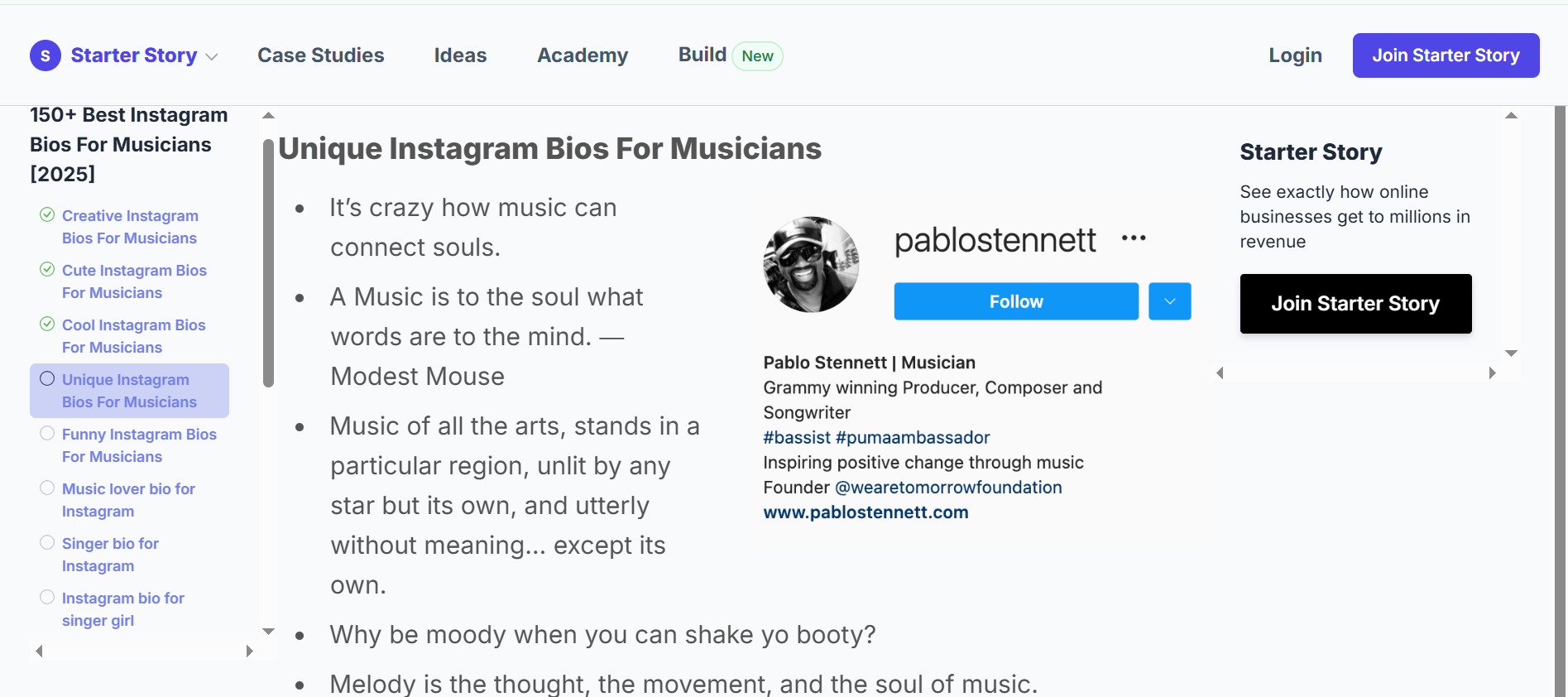Click the down chevron below the left sidebar
The image size is (1568, 697).
pos(268,632)
